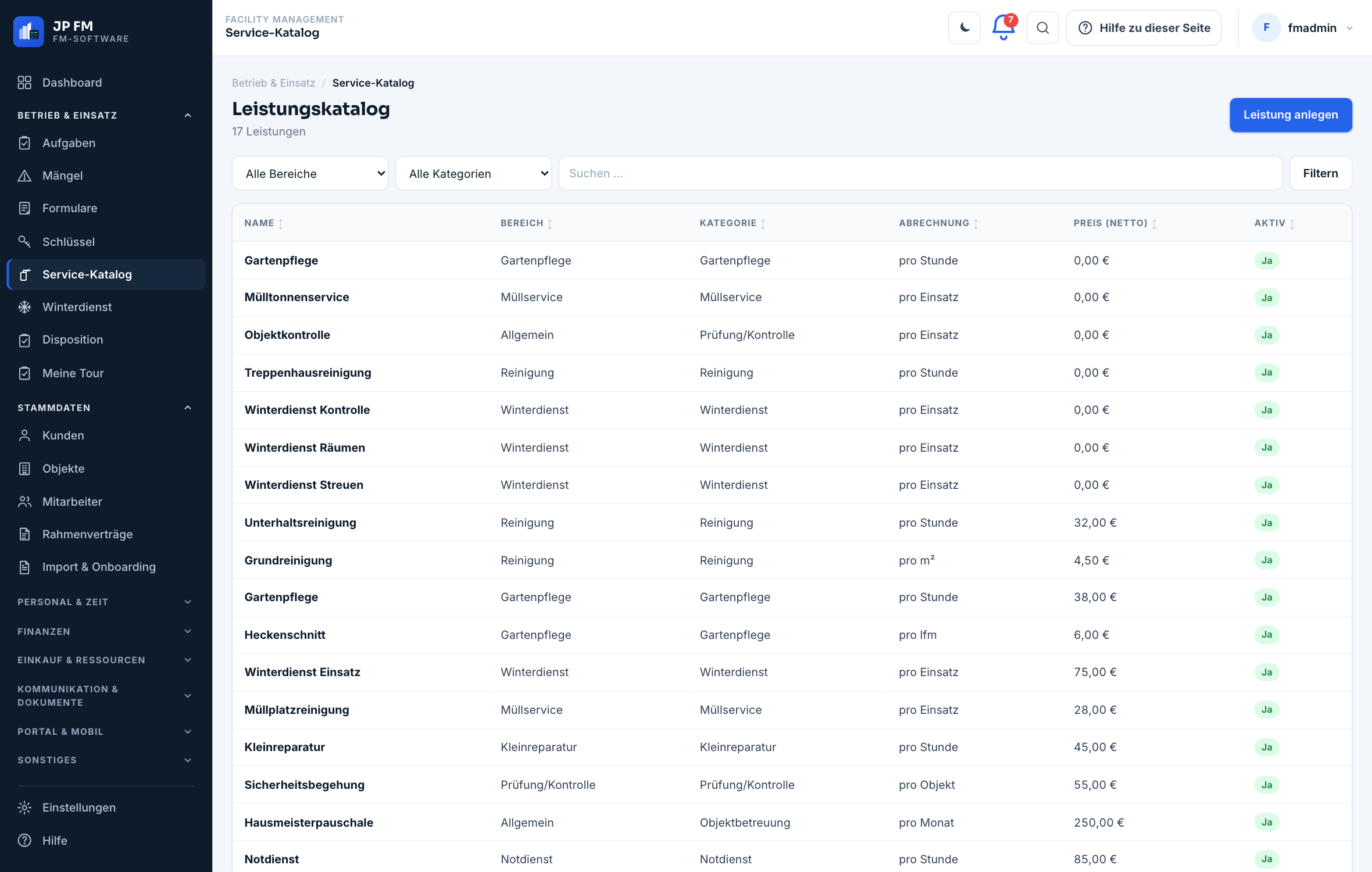
Task: Click the Hilfe question mark icon
Action: coord(24,841)
